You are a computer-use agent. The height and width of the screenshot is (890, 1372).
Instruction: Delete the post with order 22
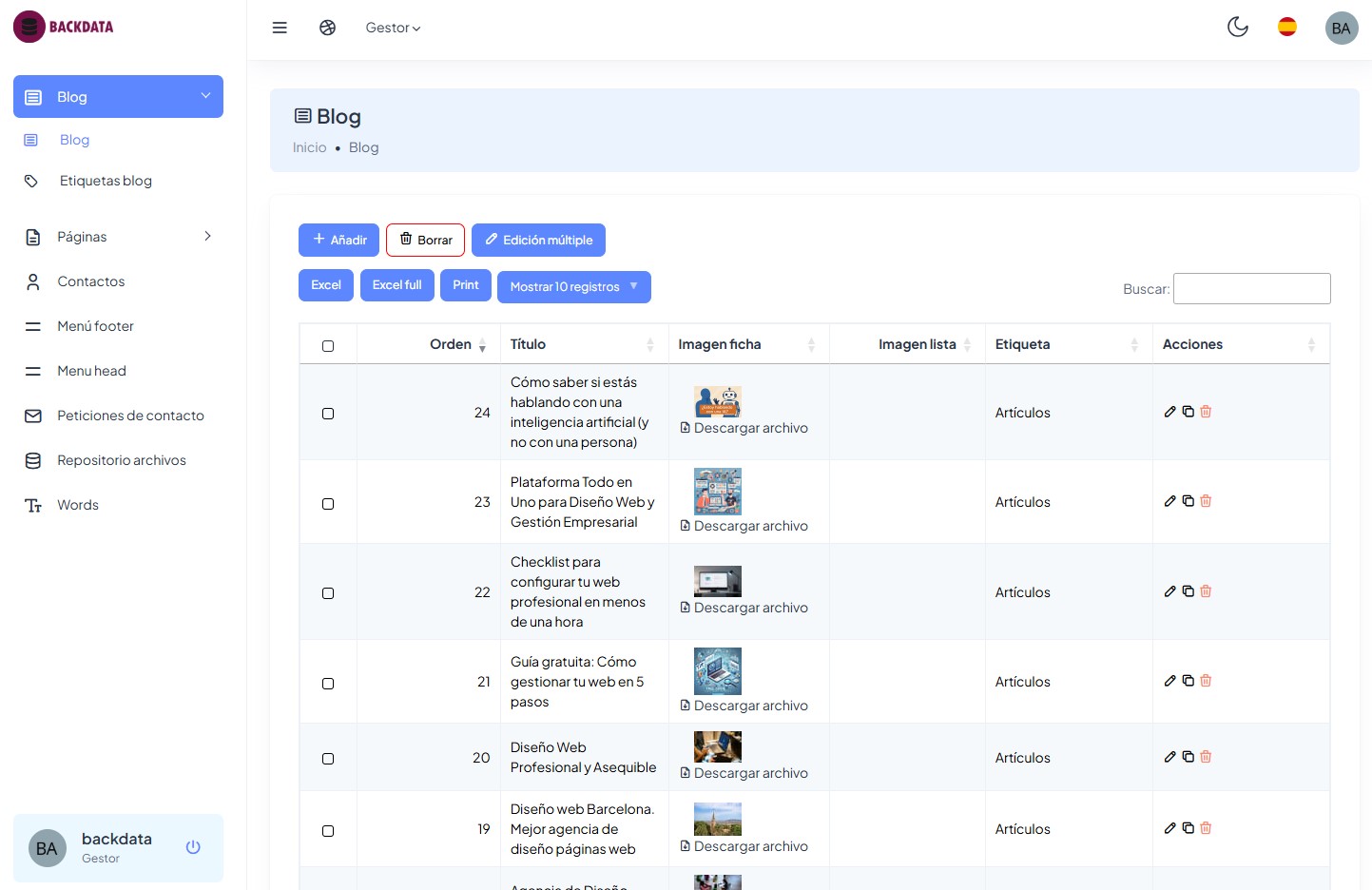(1206, 591)
